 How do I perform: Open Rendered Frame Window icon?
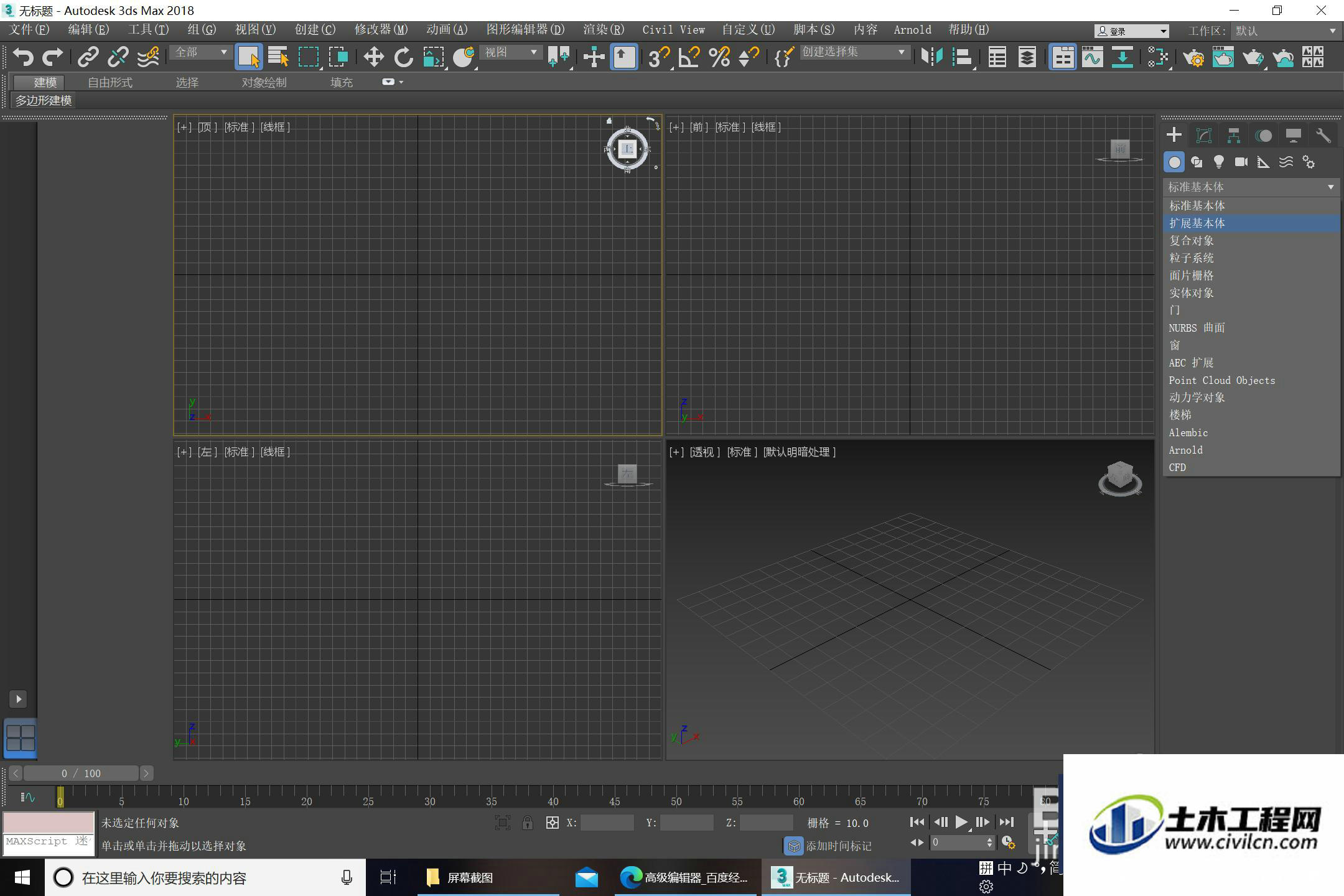click(1223, 57)
